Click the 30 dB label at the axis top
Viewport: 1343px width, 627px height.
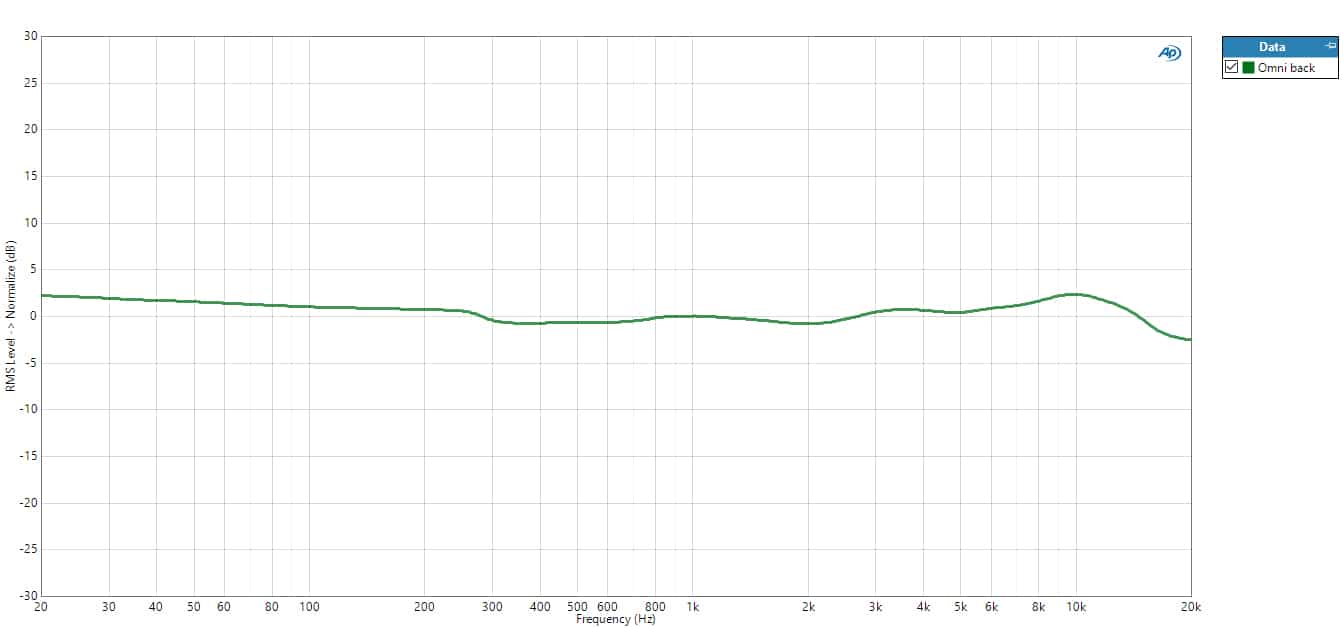click(x=30, y=36)
